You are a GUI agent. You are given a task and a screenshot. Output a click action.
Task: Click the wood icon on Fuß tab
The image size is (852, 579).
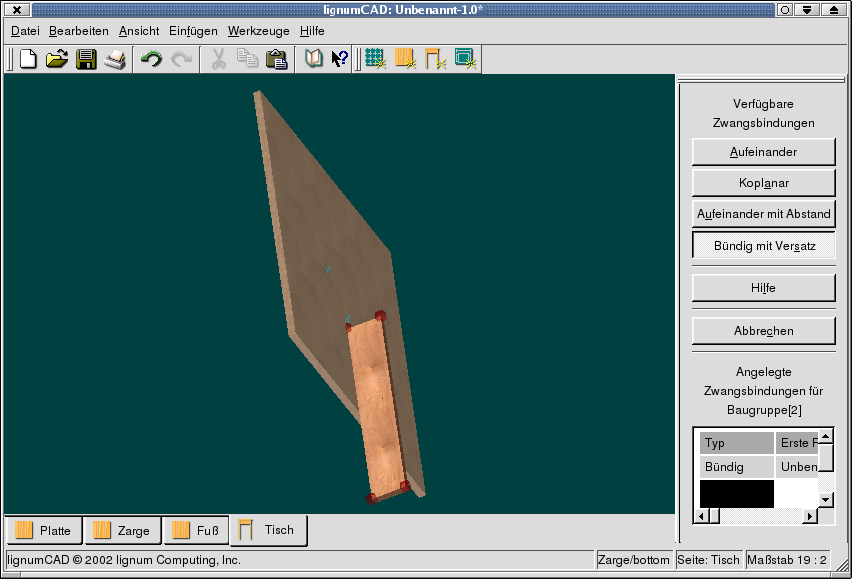[180, 530]
